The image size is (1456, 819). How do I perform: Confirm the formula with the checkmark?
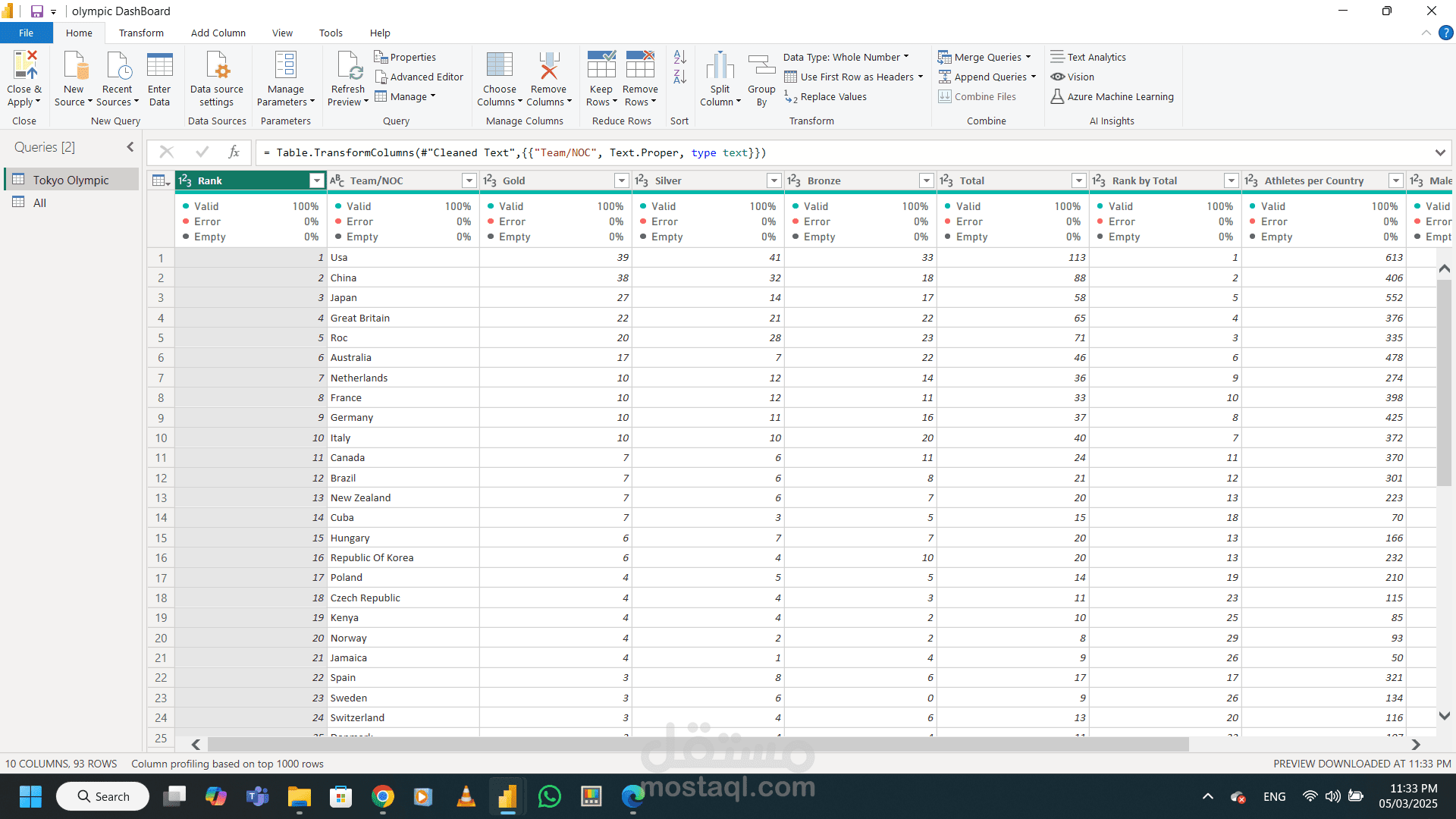pos(202,152)
